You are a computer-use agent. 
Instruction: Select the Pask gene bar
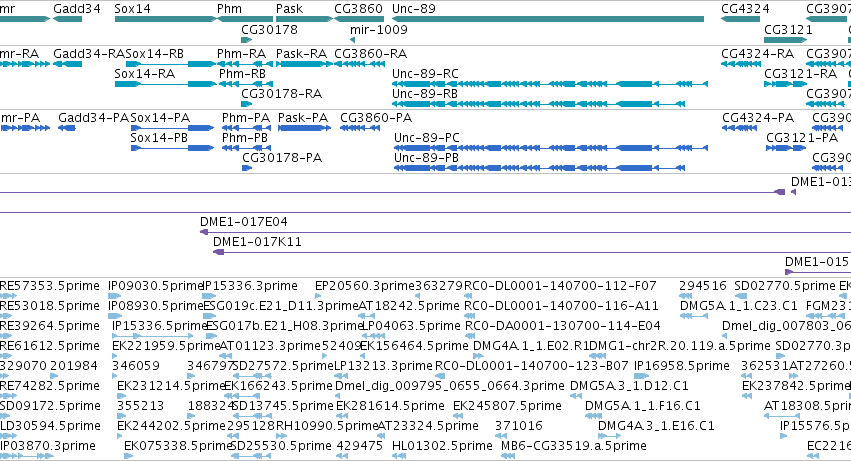coord(304,19)
